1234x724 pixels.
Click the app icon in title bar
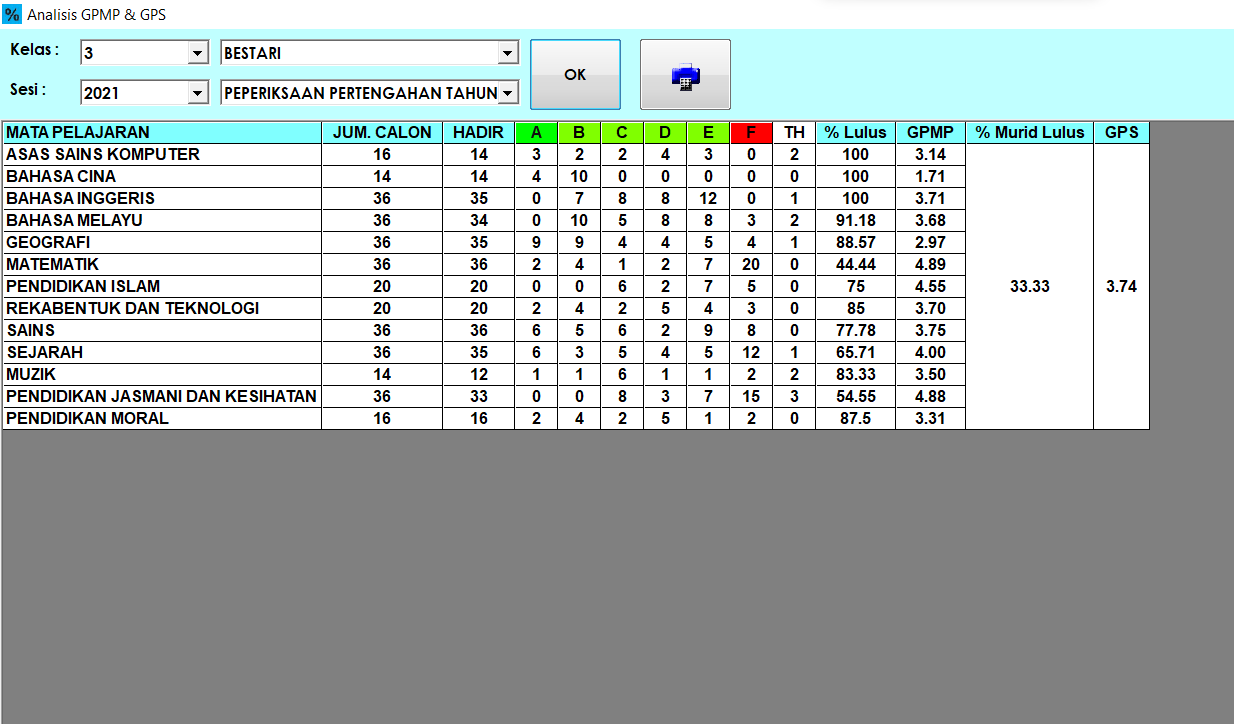click(12, 14)
